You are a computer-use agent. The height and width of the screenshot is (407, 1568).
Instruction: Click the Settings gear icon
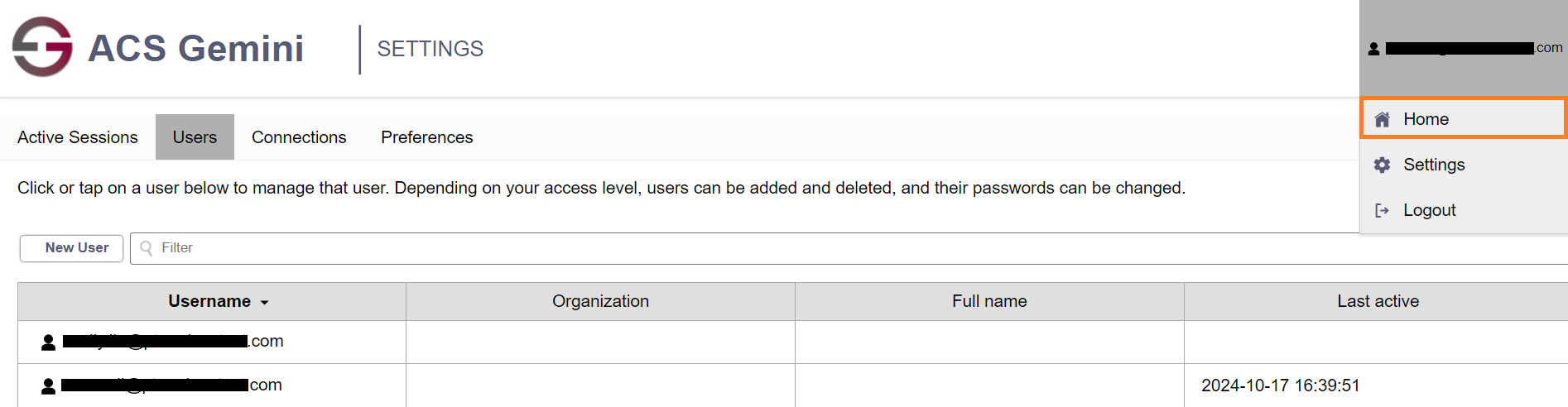click(x=1382, y=165)
